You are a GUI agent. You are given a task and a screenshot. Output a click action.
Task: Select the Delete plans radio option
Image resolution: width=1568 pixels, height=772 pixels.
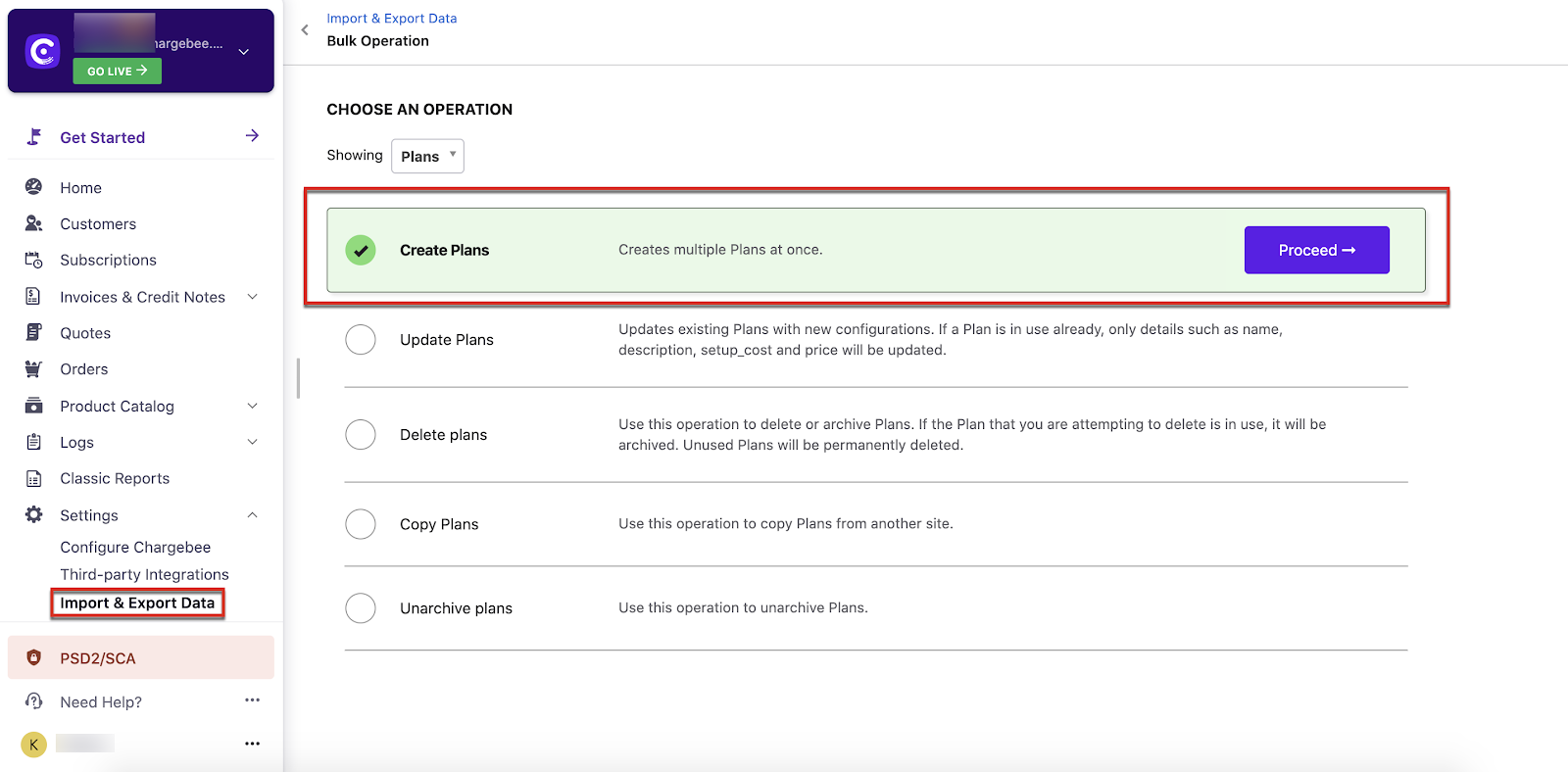pos(361,435)
